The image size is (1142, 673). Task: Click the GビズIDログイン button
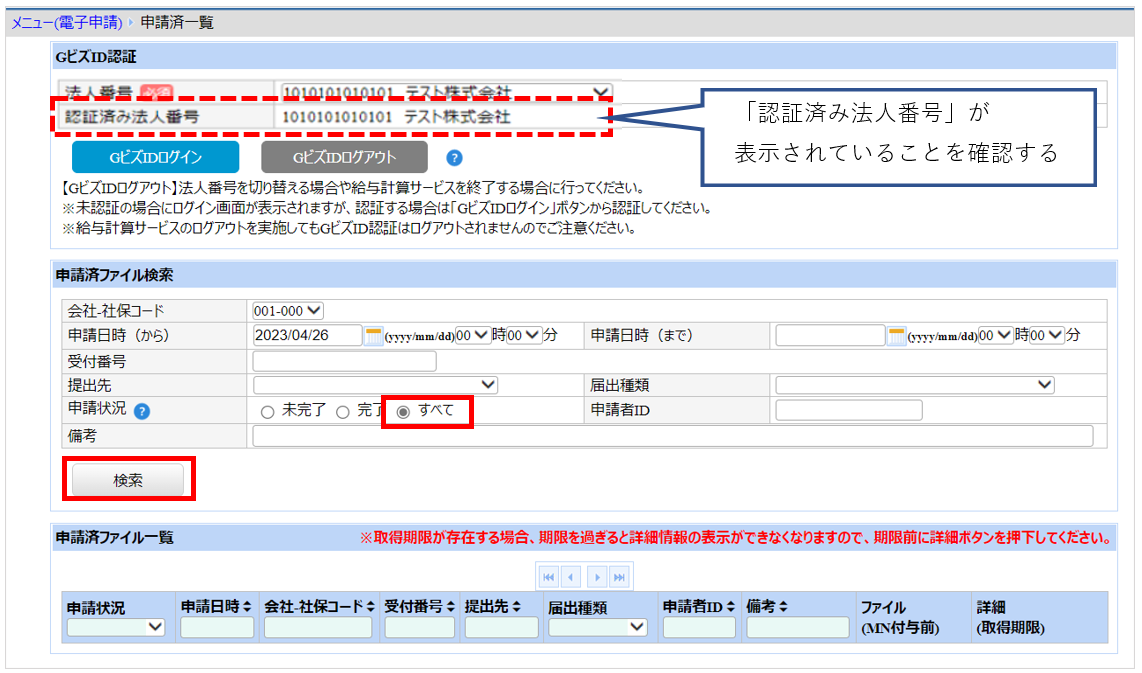155,157
